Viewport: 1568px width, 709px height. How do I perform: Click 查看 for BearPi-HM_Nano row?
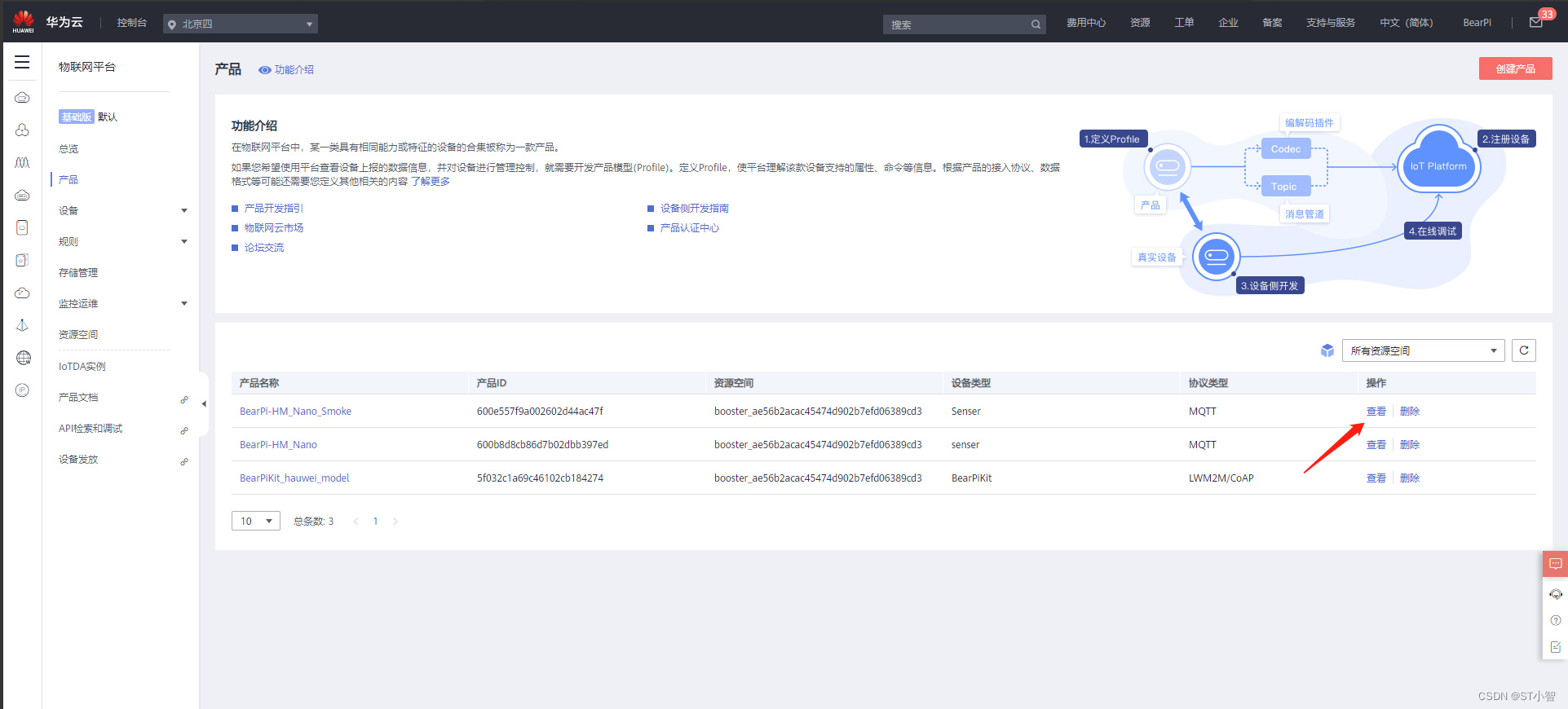tap(1376, 445)
